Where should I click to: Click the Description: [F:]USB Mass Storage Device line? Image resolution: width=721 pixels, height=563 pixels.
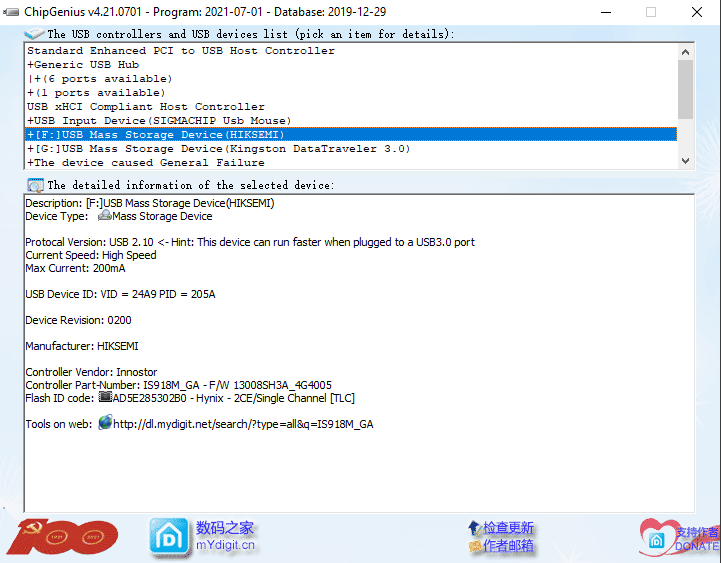click(x=150, y=203)
